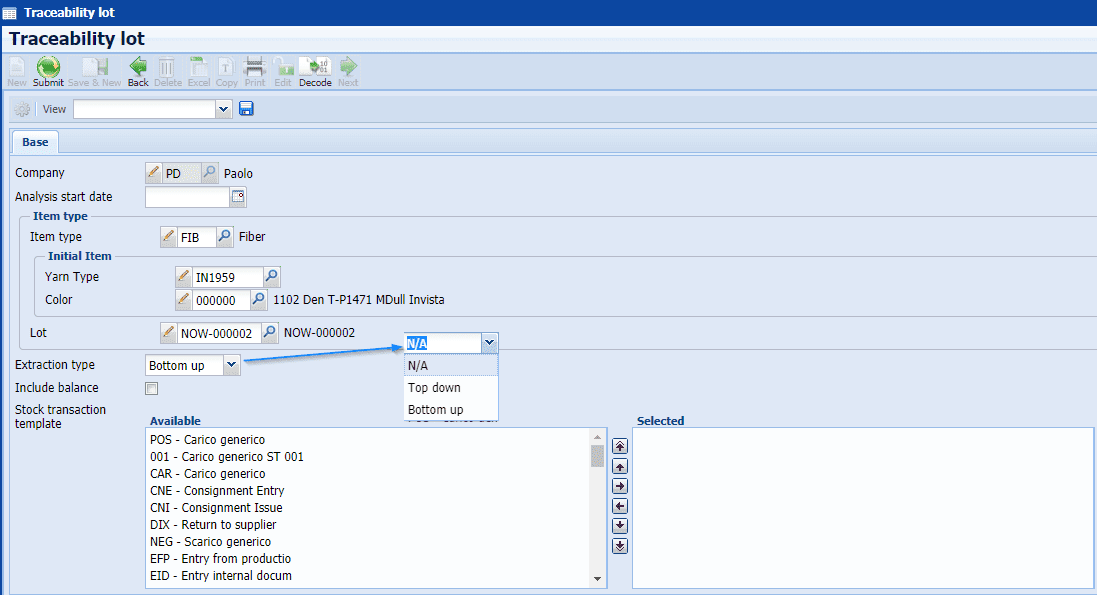Click the left arrow to remove selected template
1097x595 pixels.
point(619,506)
